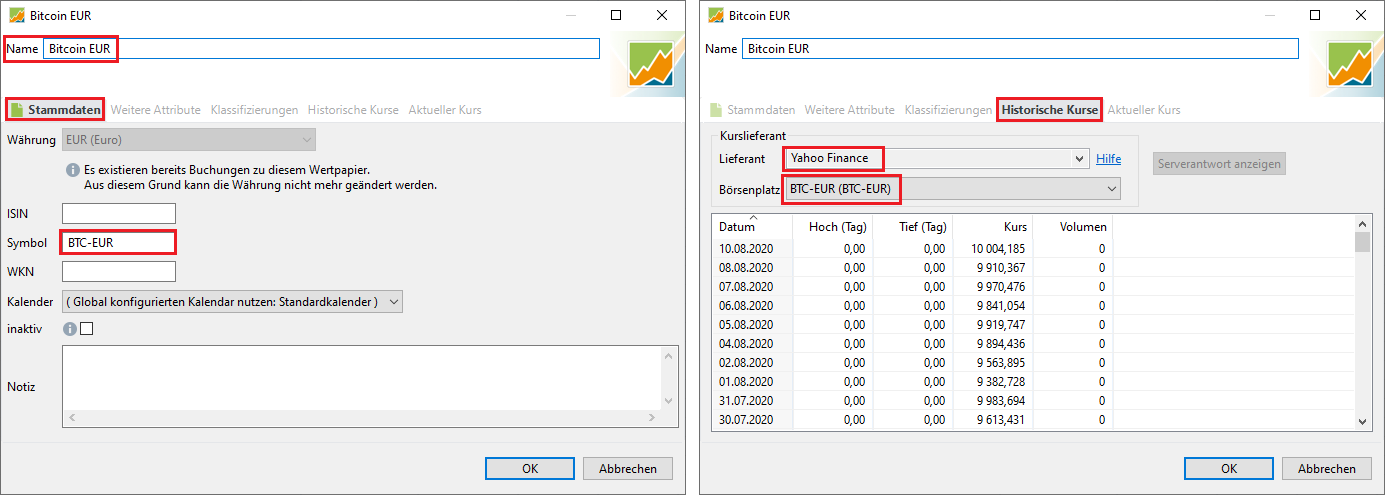Screen dimensions: 1385x495
Task: Click the Stammdaten page icon in right window
Action: [x=715, y=109]
